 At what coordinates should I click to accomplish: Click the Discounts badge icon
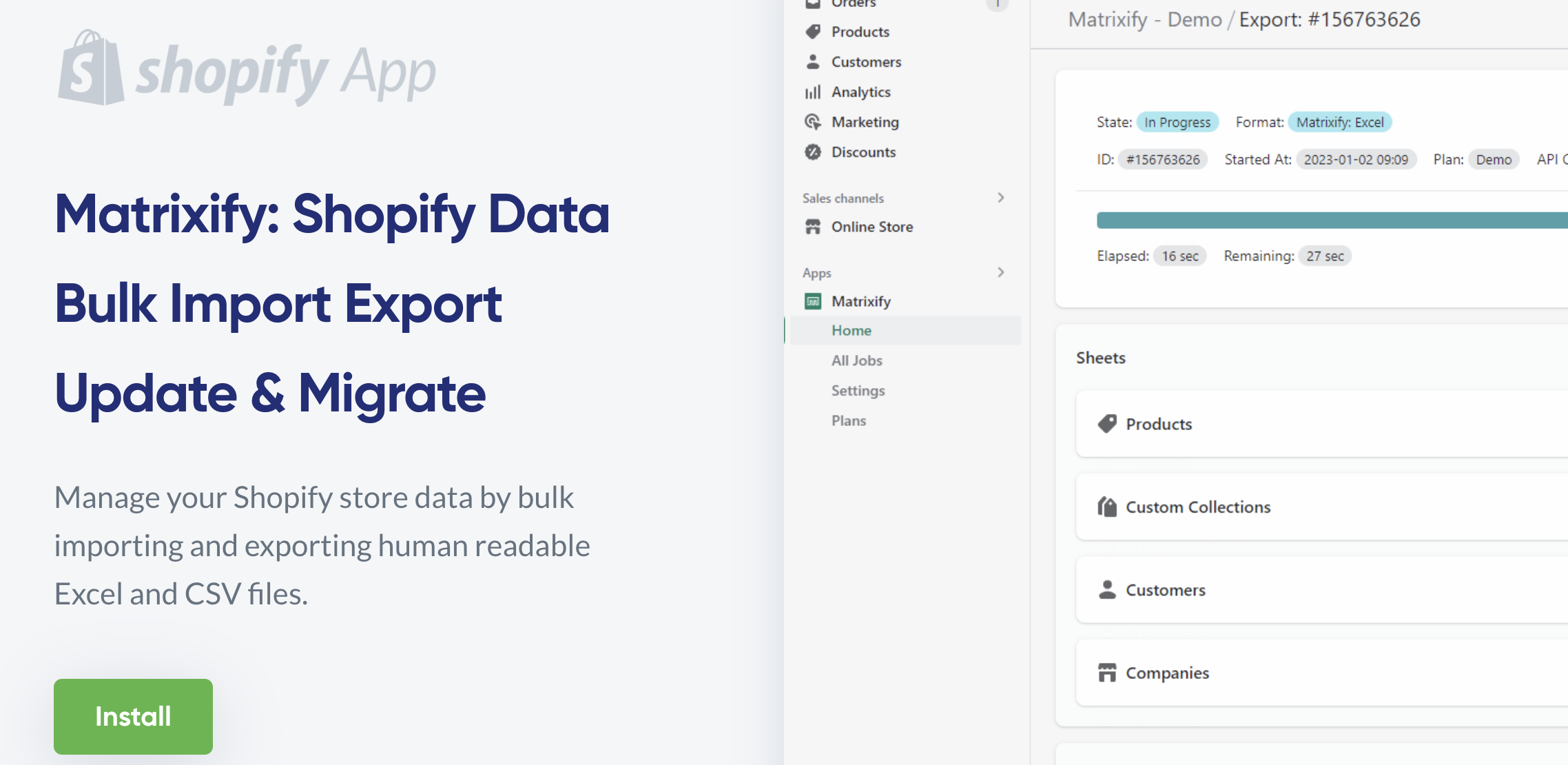click(x=813, y=152)
